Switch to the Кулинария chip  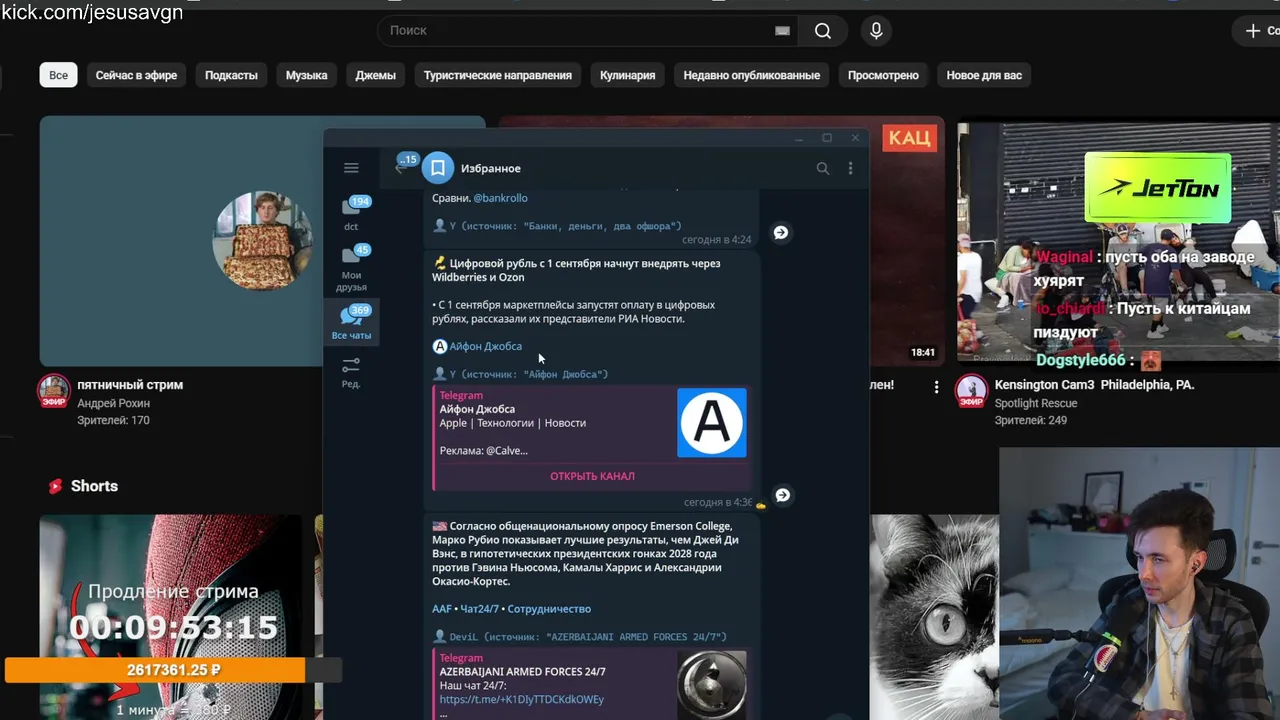[628, 75]
